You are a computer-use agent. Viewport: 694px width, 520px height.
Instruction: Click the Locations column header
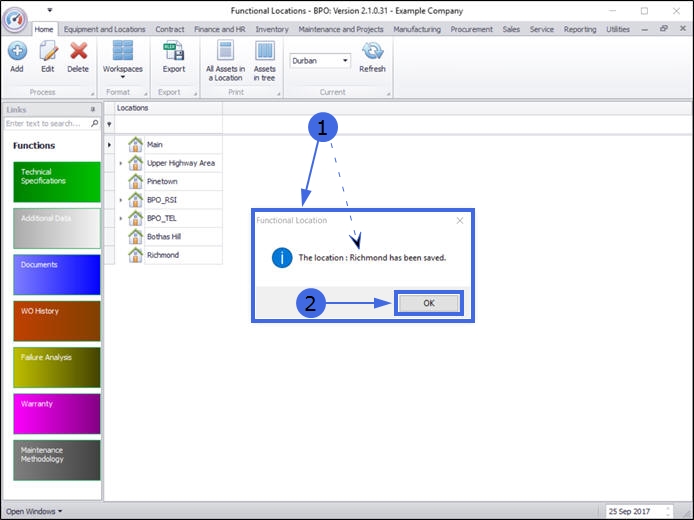[x=169, y=108]
